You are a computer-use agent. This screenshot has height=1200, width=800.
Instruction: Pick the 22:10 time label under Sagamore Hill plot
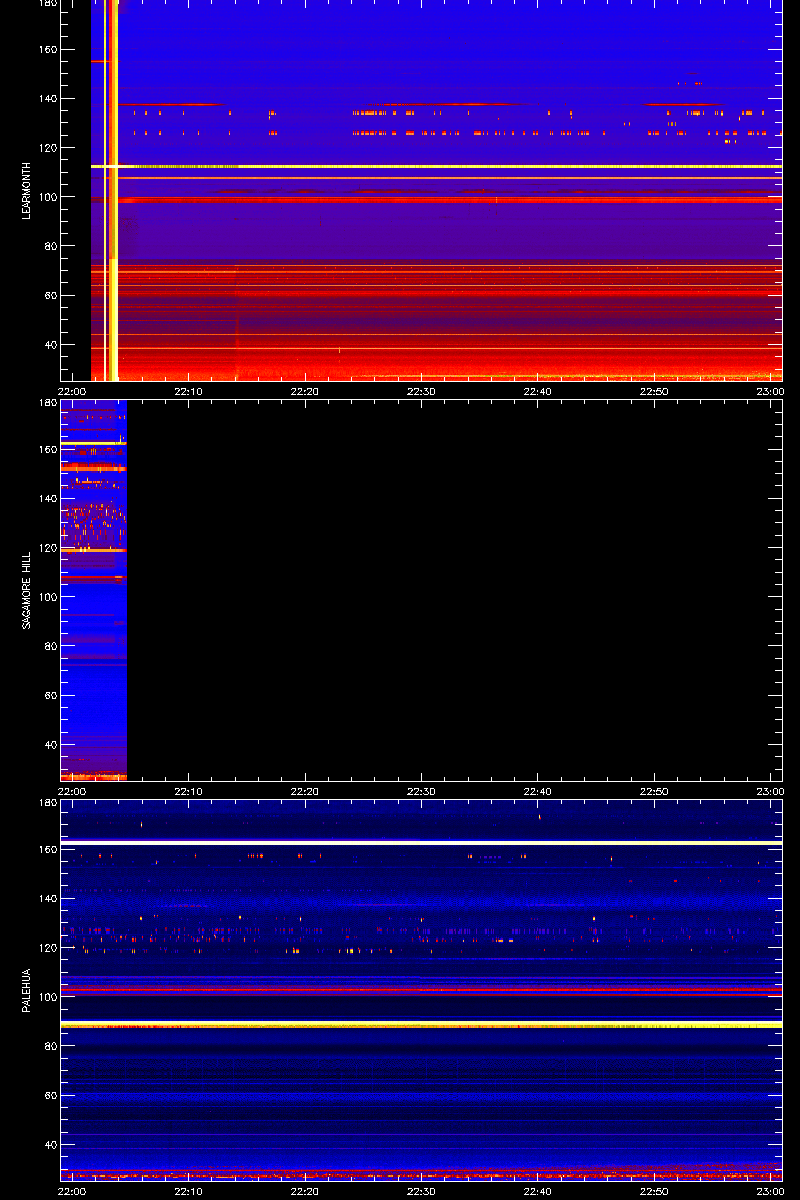[x=189, y=791]
